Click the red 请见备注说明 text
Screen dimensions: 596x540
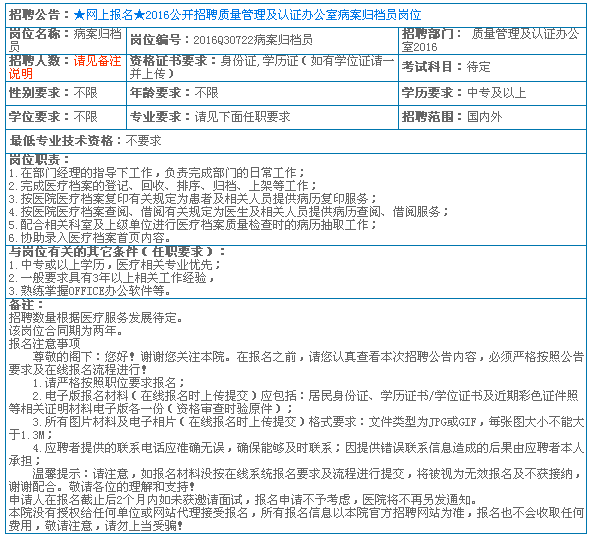tap(65, 67)
